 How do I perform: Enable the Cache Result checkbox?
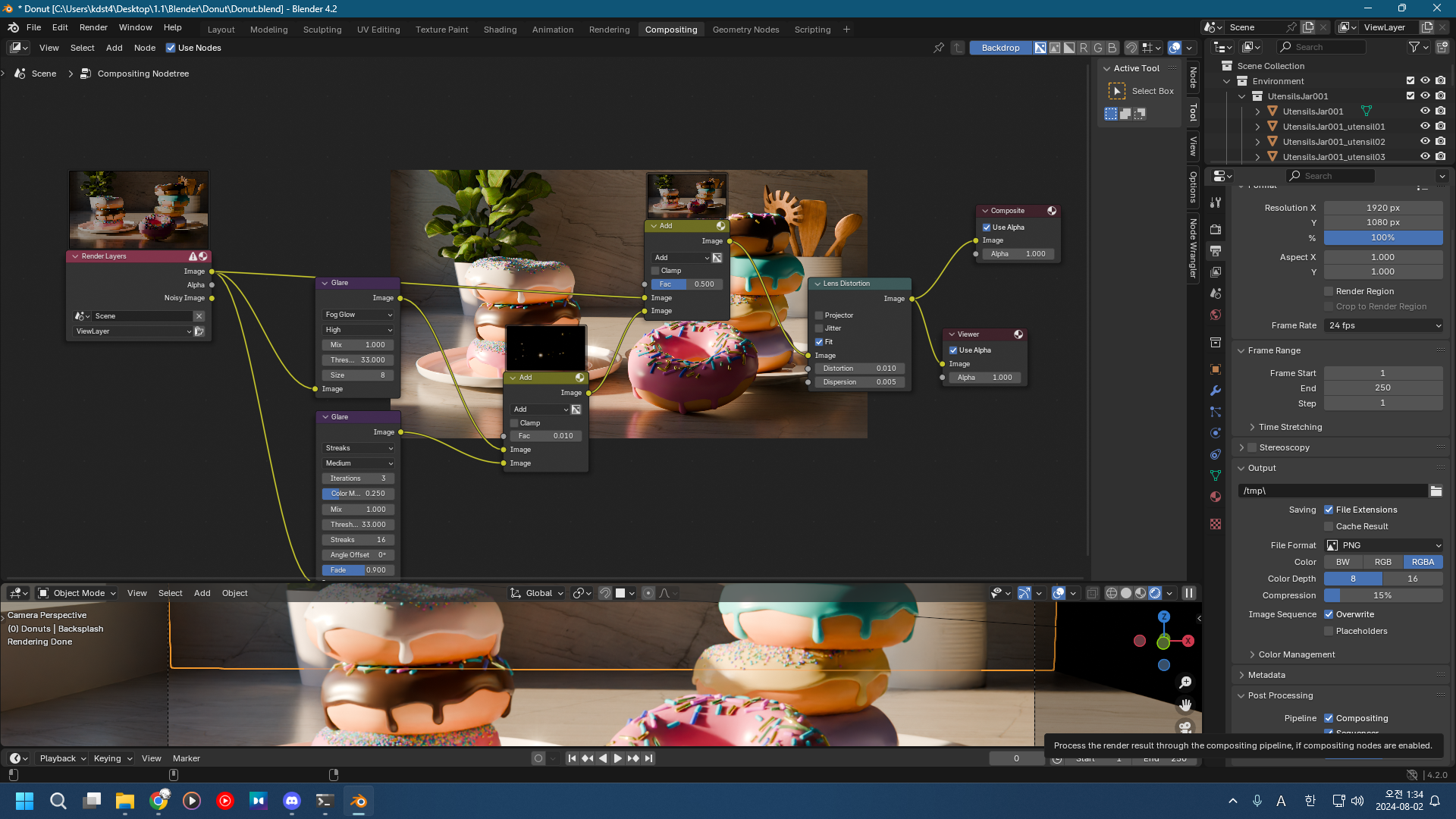coord(1329,526)
